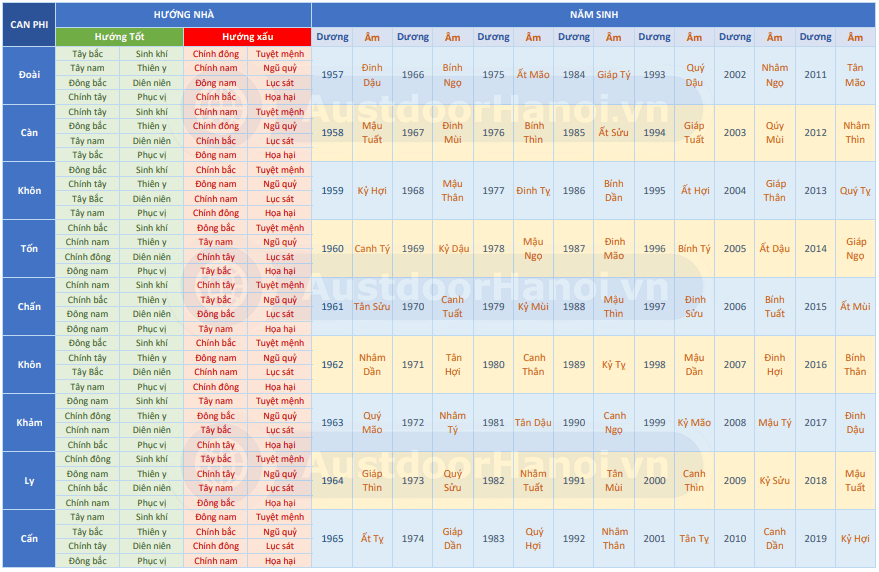Select the Mậu Tý cell beside 2008
This screenshot has height=572, width=879.
point(775,423)
